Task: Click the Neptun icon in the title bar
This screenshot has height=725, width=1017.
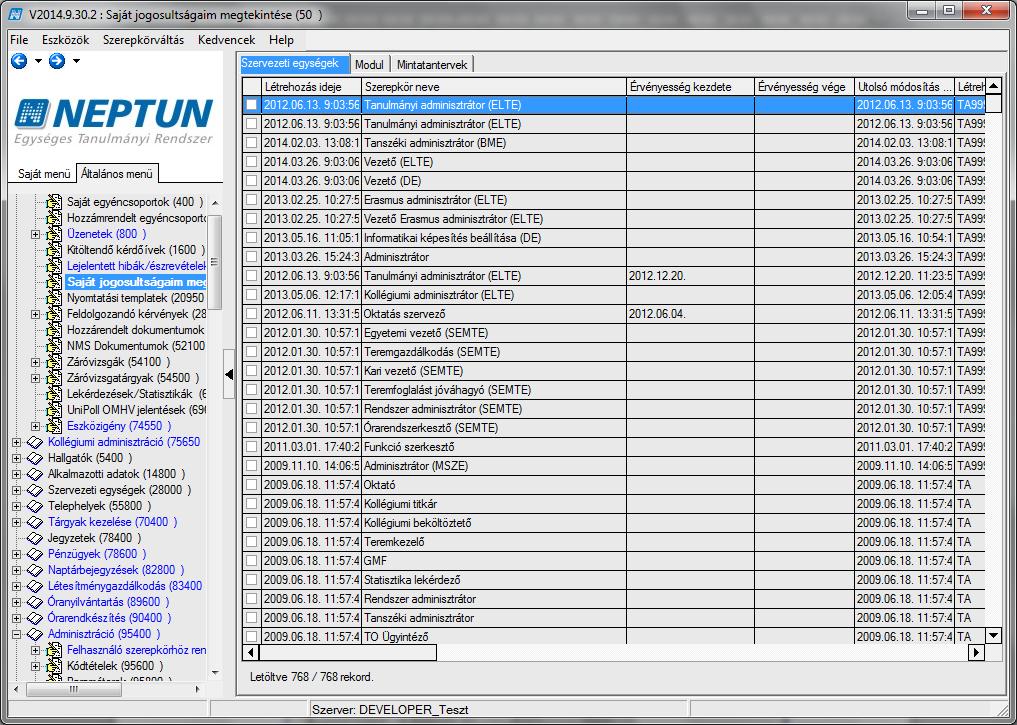Action: point(15,14)
